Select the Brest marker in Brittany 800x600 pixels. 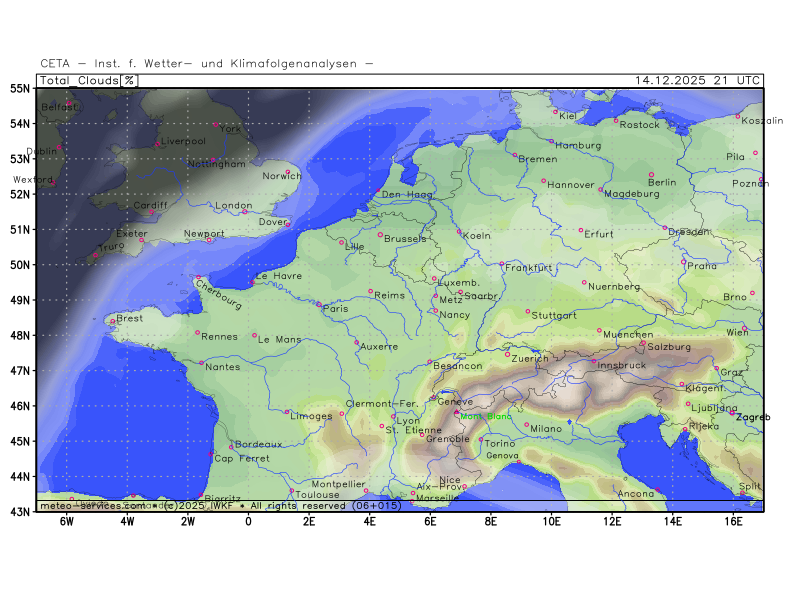tap(113, 321)
